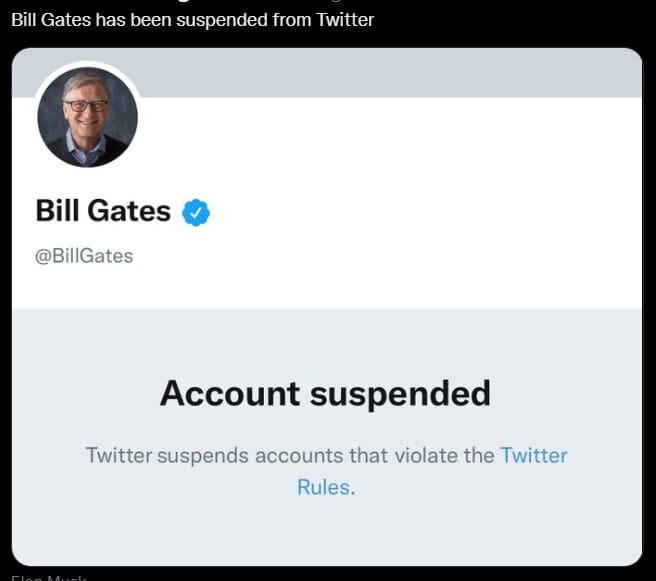
Task: Click the light gray suspension notice panel
Action: 327,437
